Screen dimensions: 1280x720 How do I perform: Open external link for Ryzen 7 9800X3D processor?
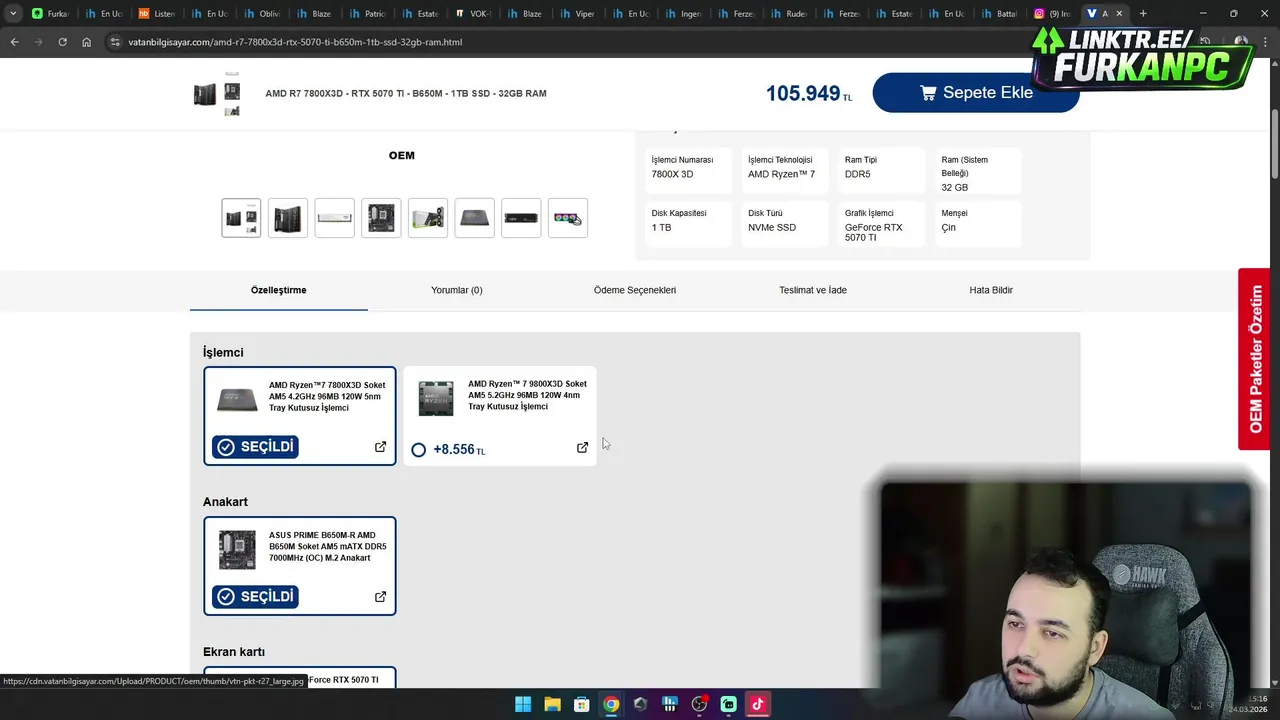582,447
